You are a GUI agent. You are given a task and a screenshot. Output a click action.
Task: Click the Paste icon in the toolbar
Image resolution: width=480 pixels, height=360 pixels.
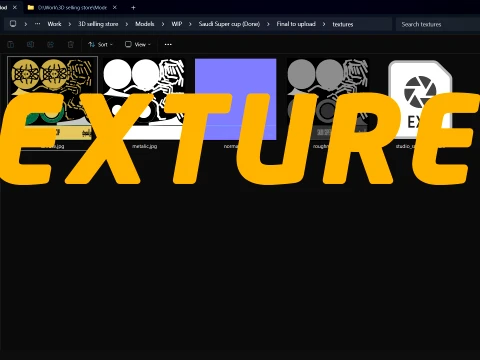coord(10,44)
